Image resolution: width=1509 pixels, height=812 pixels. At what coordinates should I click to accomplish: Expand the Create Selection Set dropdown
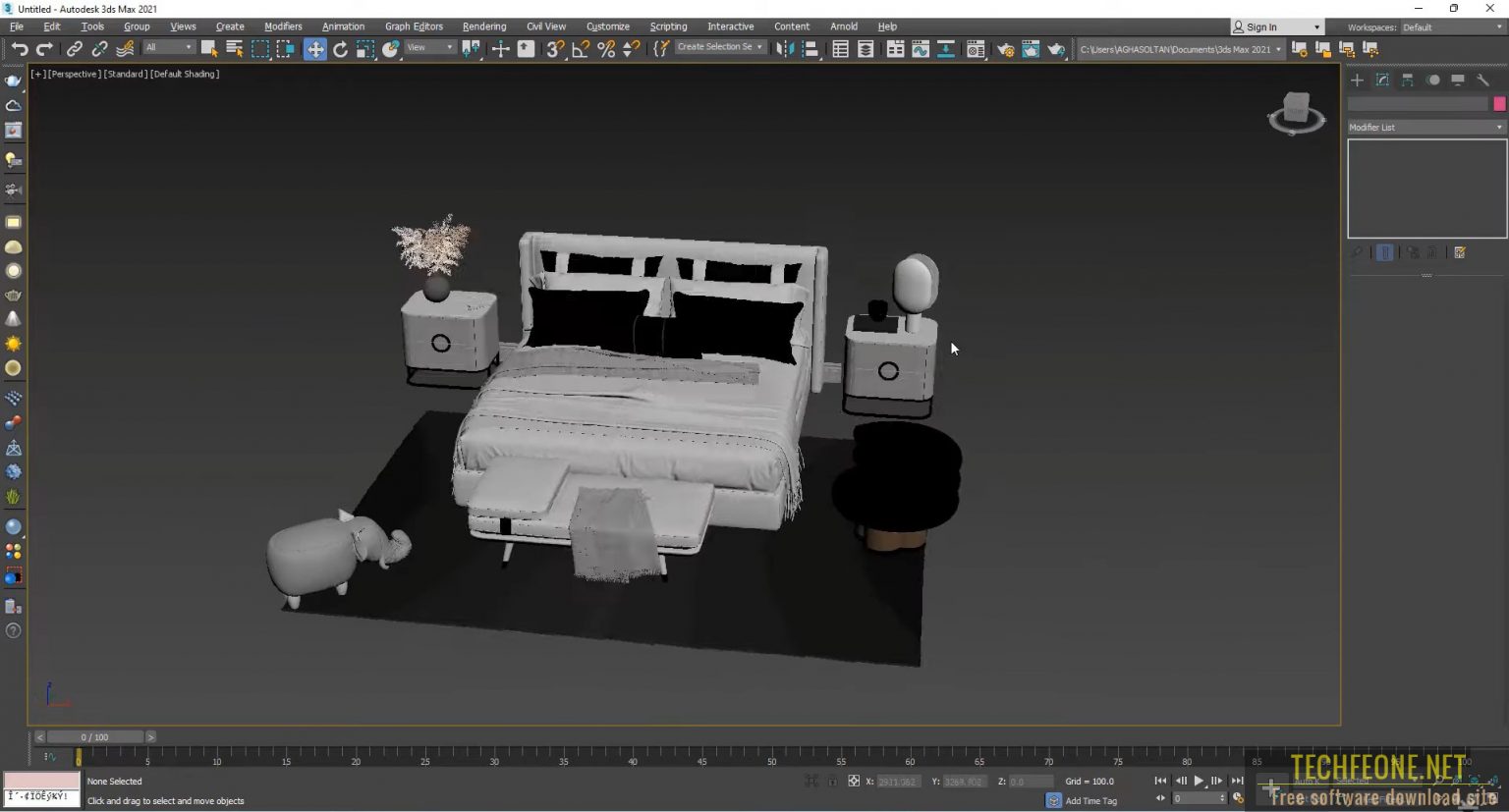[719, 47]
